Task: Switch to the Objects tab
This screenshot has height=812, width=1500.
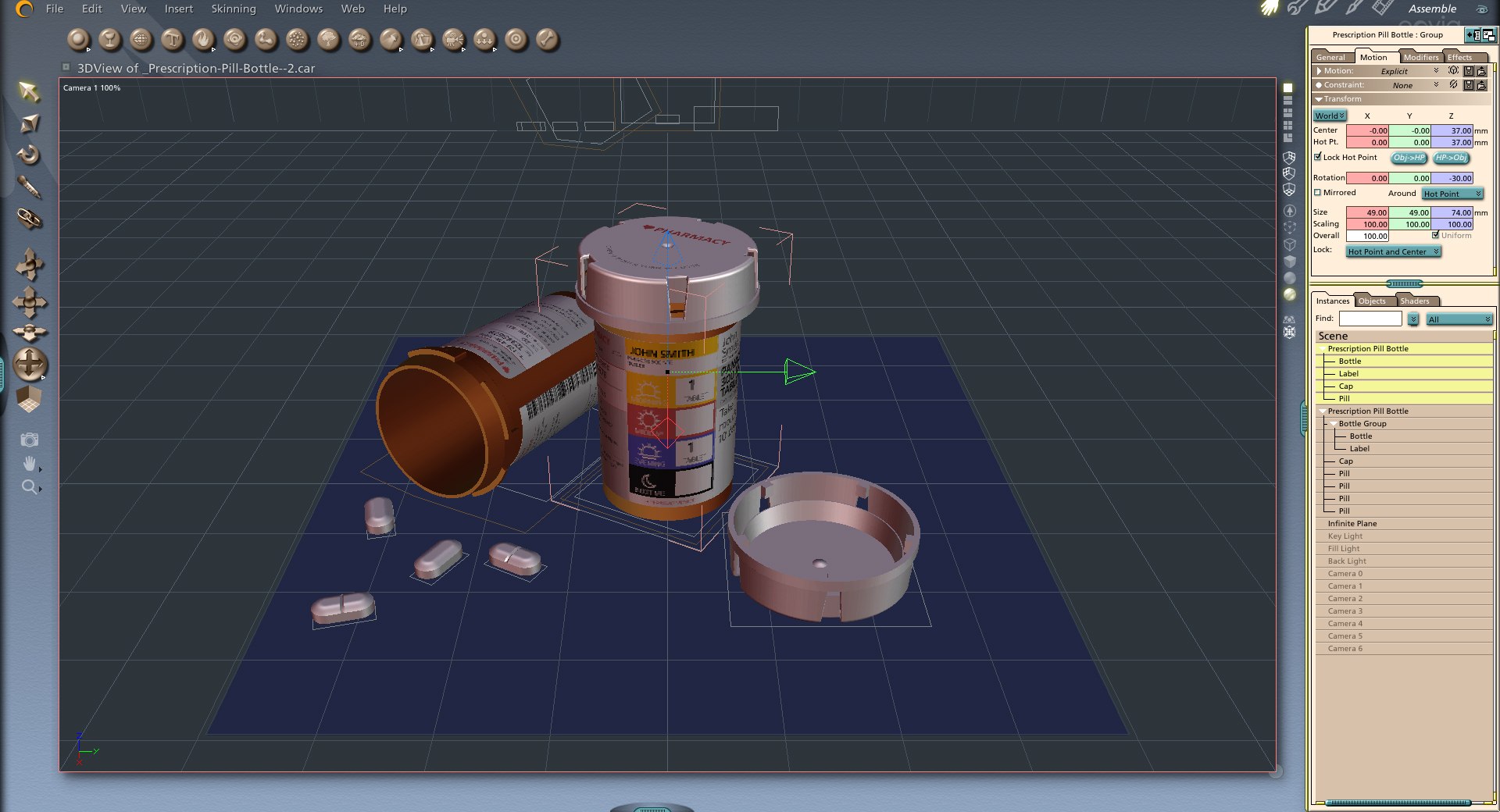Action: pyautogui.click(x=1372, y=301)
